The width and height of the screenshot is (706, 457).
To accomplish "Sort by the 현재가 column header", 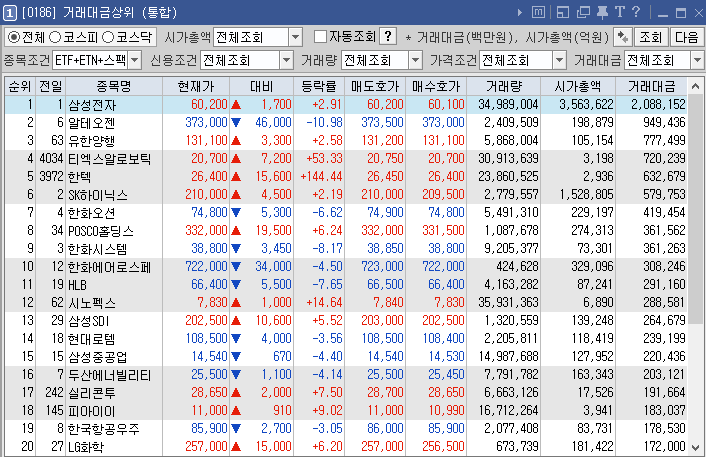I will point(196,86).
